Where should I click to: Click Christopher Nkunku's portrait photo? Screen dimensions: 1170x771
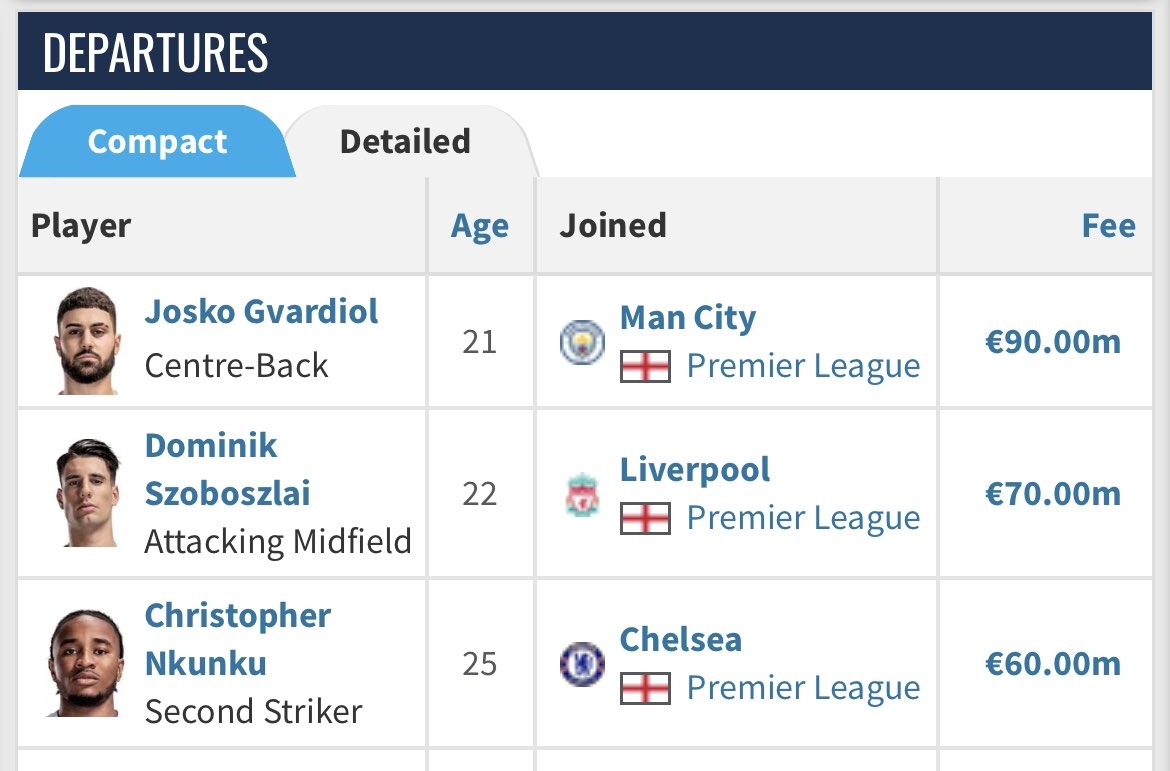86,663
